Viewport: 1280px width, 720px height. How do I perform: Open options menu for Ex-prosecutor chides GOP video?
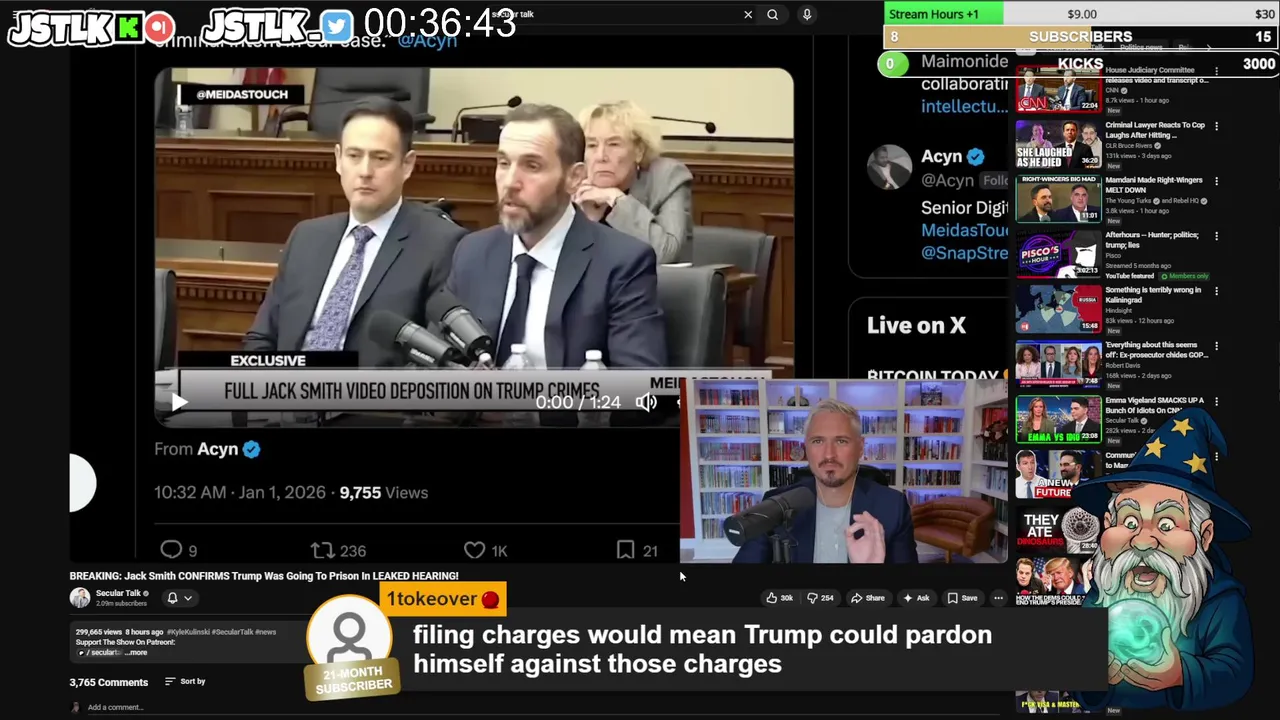(1216, 346)
